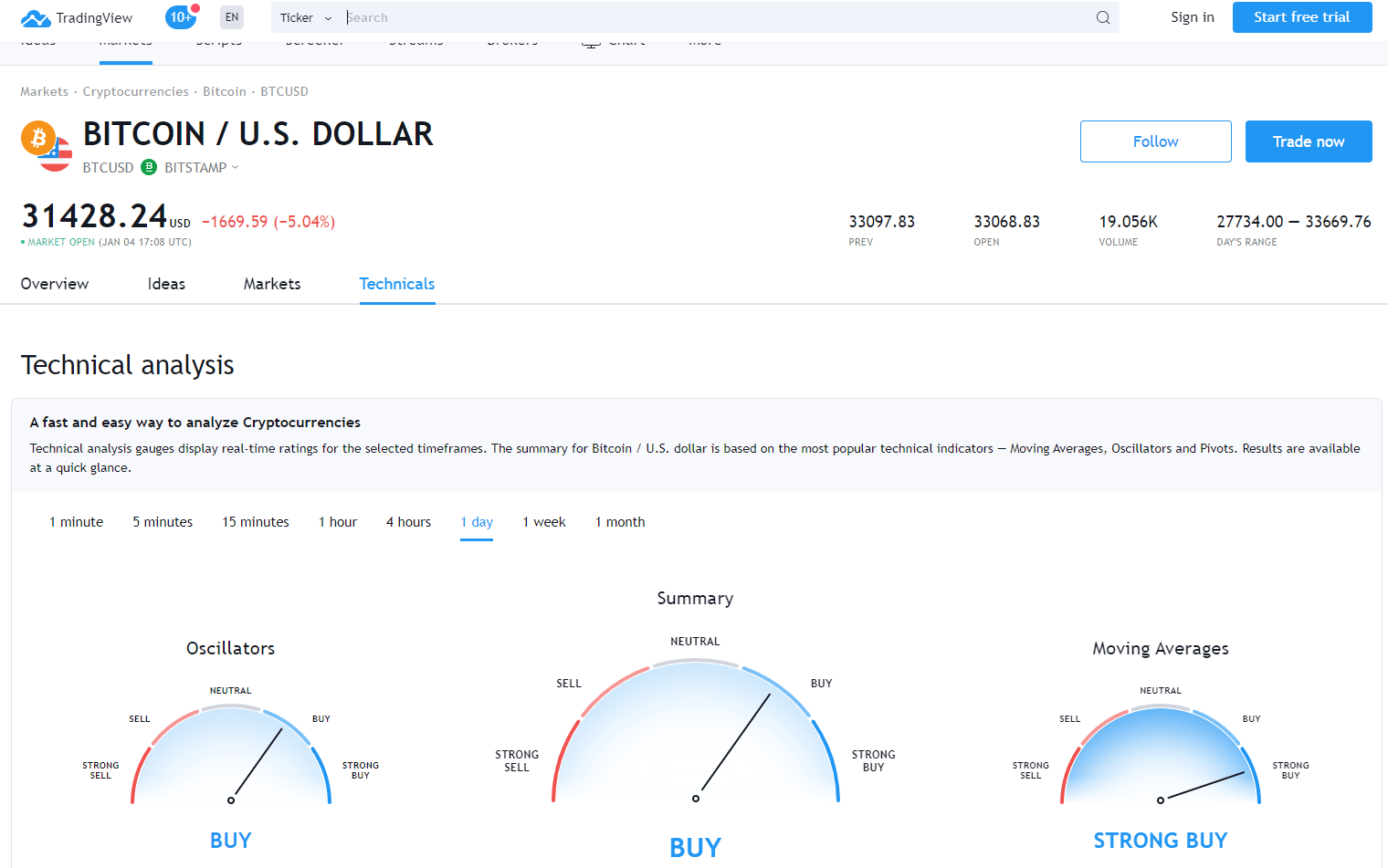
Task: Click the Moving Averages gauge dial
Action: point(1161,756)
